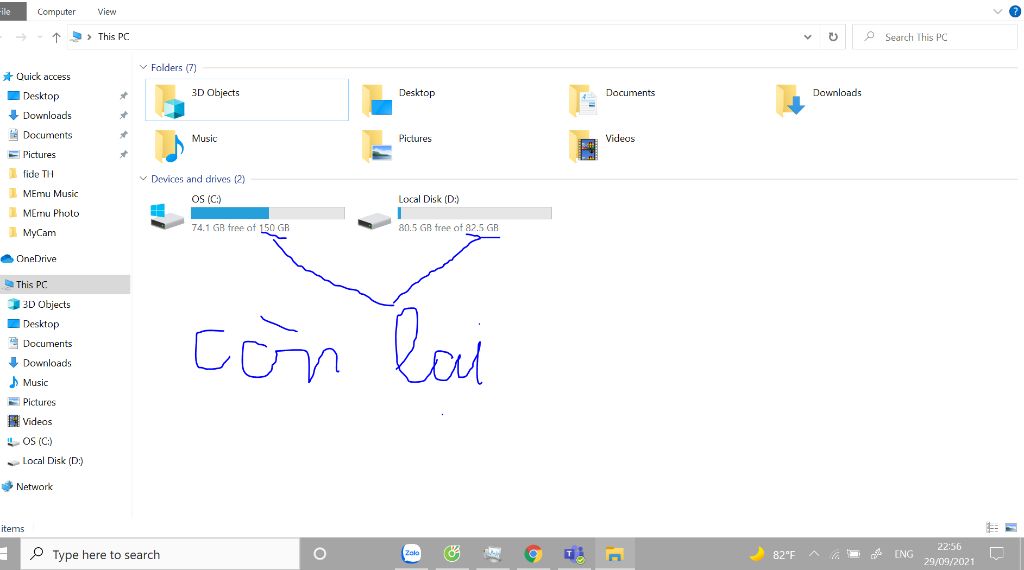Open the 3D Objects folder icon
This screenshot has height=570, width=1024.
[170, 101]
